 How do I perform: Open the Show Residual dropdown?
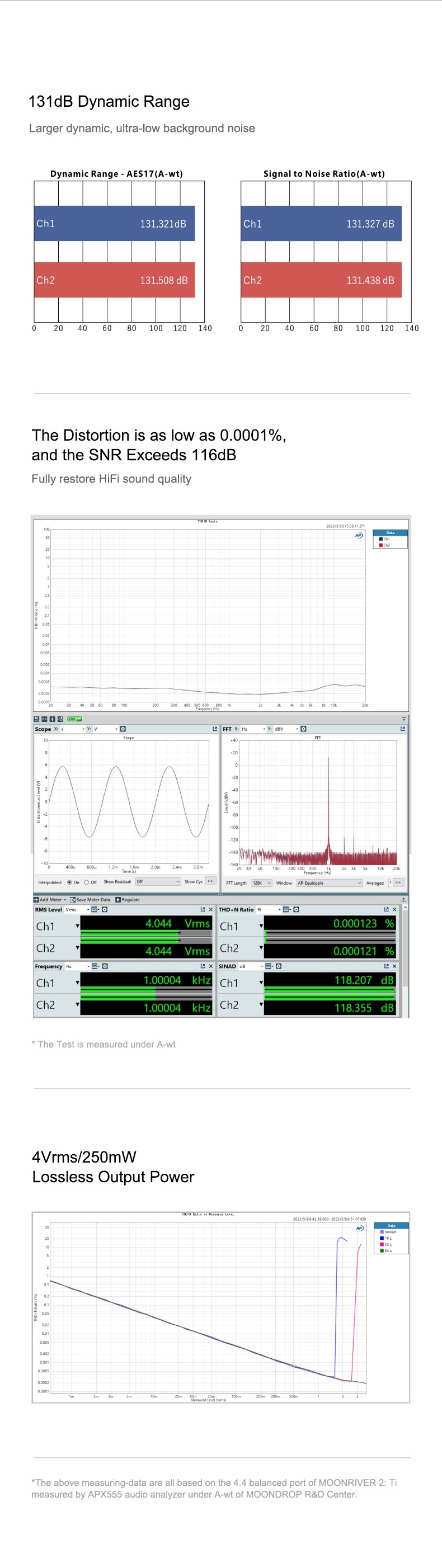click(158, 881)
